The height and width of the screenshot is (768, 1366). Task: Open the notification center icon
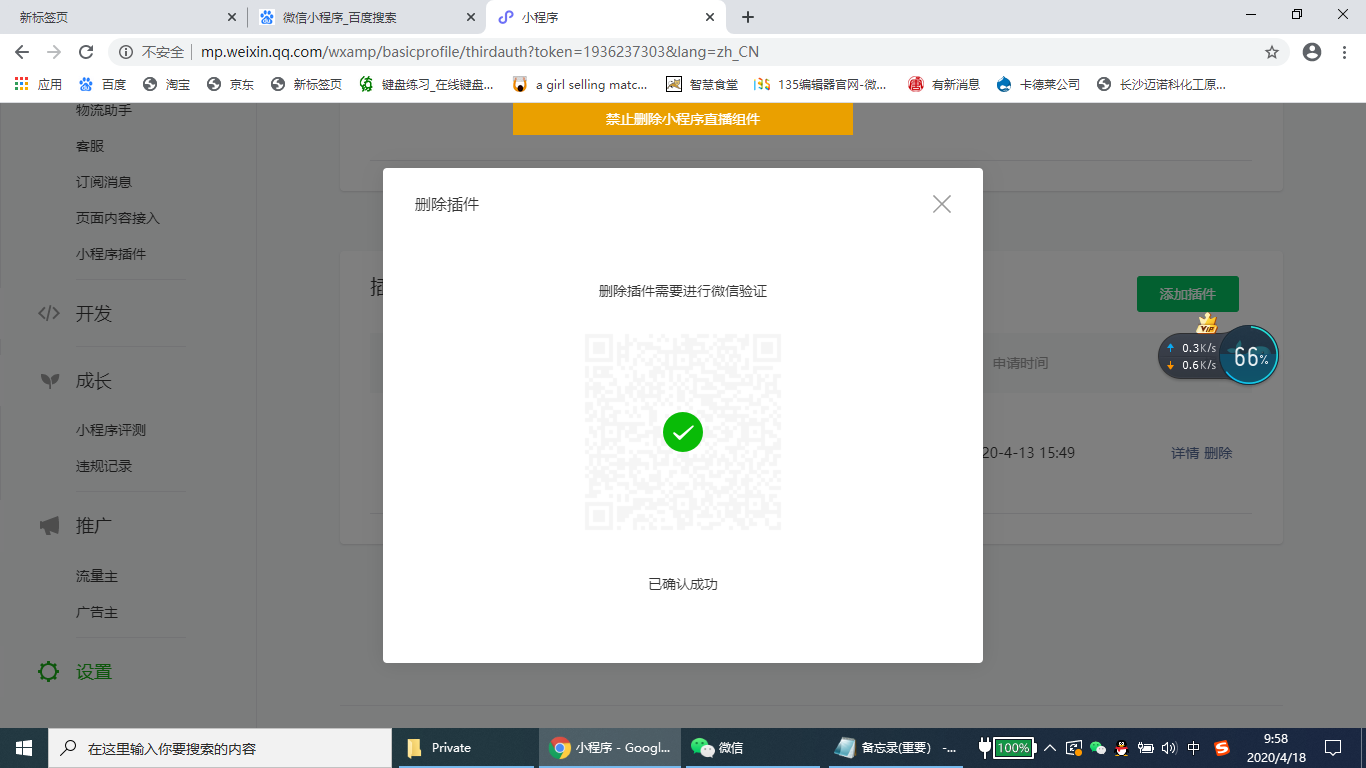click(1332, 747)
